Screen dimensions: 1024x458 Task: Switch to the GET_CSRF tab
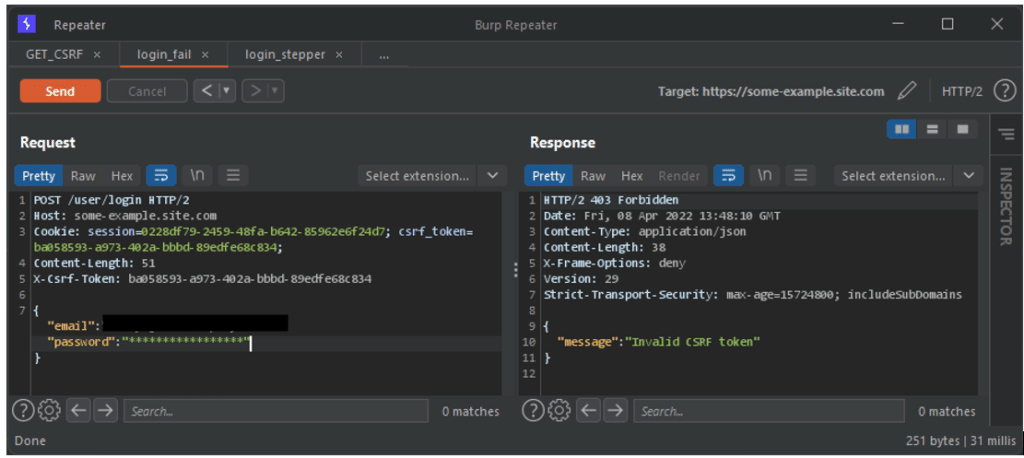[53, 54]
